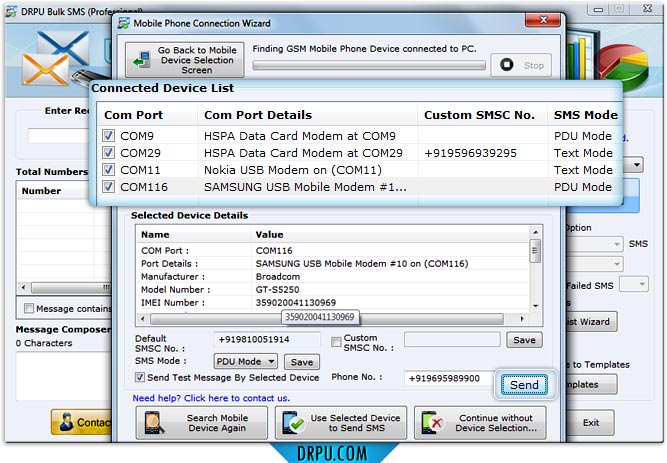
Task: Open the Failed SMS dropdown in main window
Action: point(634,284)
